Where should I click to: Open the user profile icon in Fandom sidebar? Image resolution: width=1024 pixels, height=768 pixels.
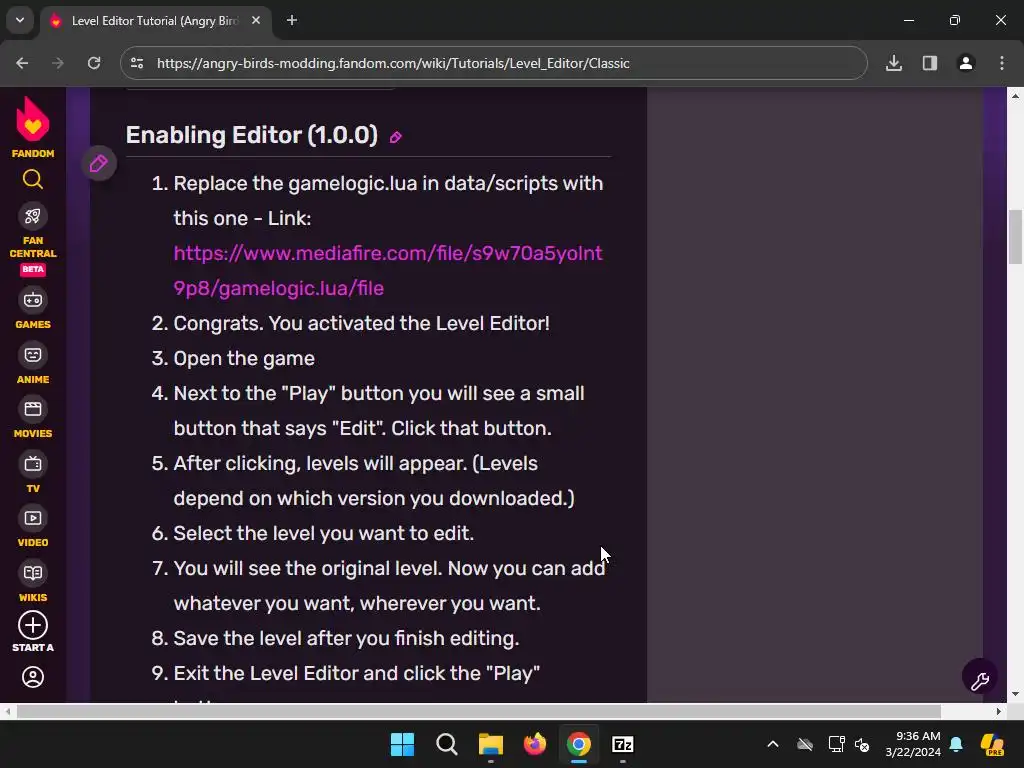33,677
